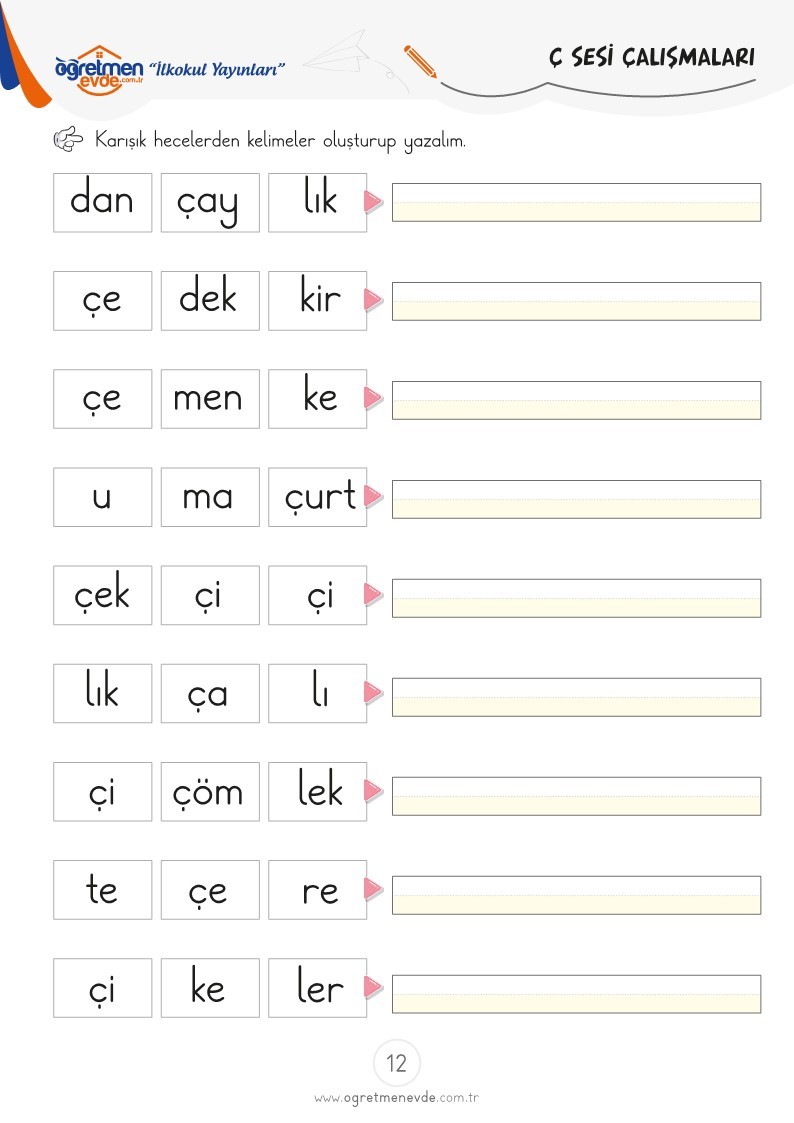Click the answer line for 'çek çi çi'
Screen dimensions: 794x1123
tap(576, 598)
